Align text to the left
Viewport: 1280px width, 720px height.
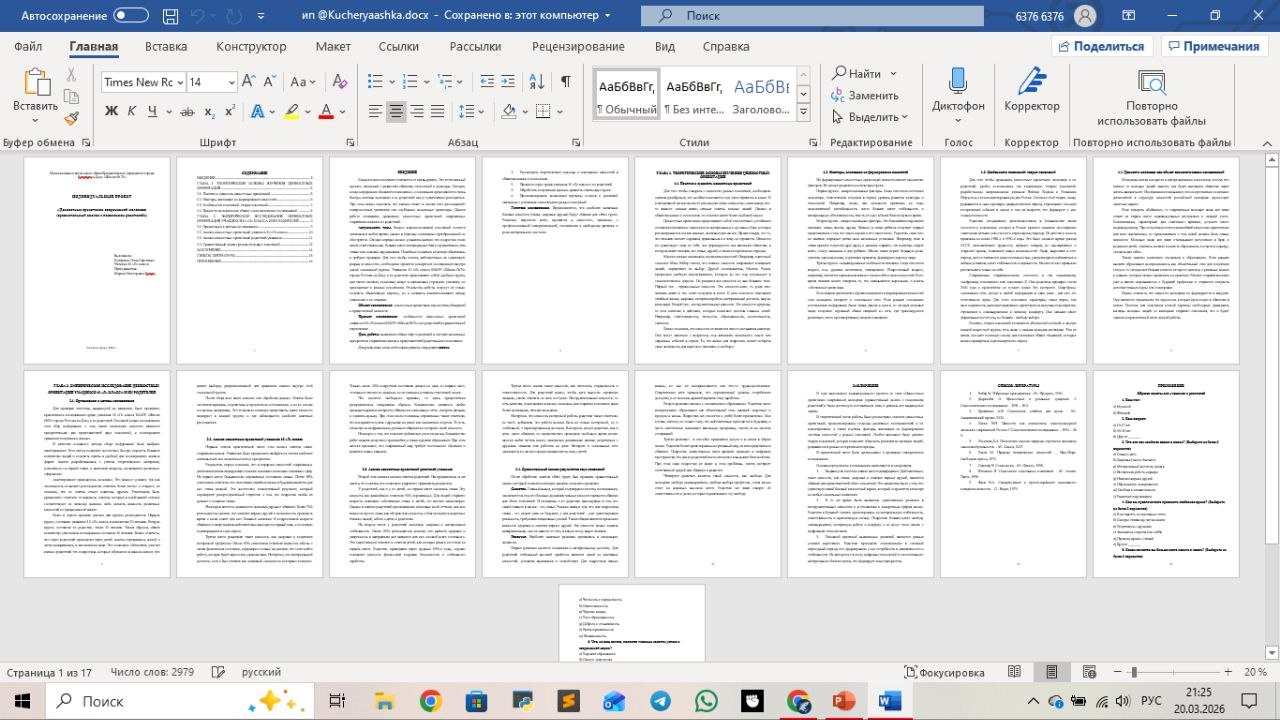click(376, 111)
